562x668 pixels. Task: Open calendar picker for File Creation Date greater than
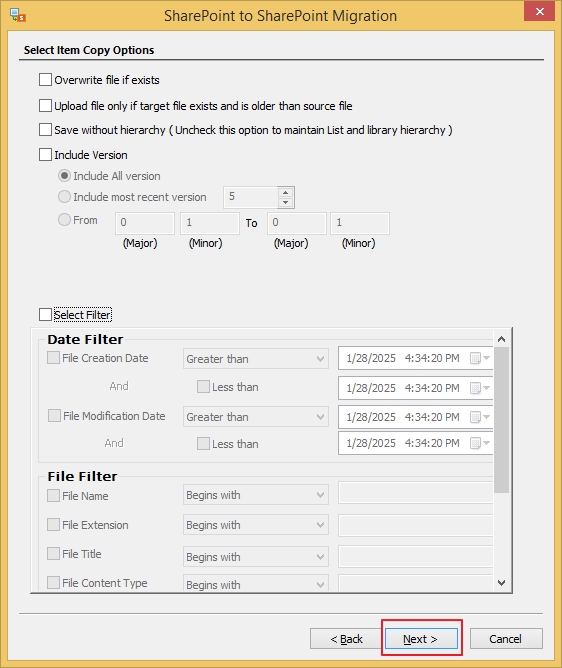point(480,358)
